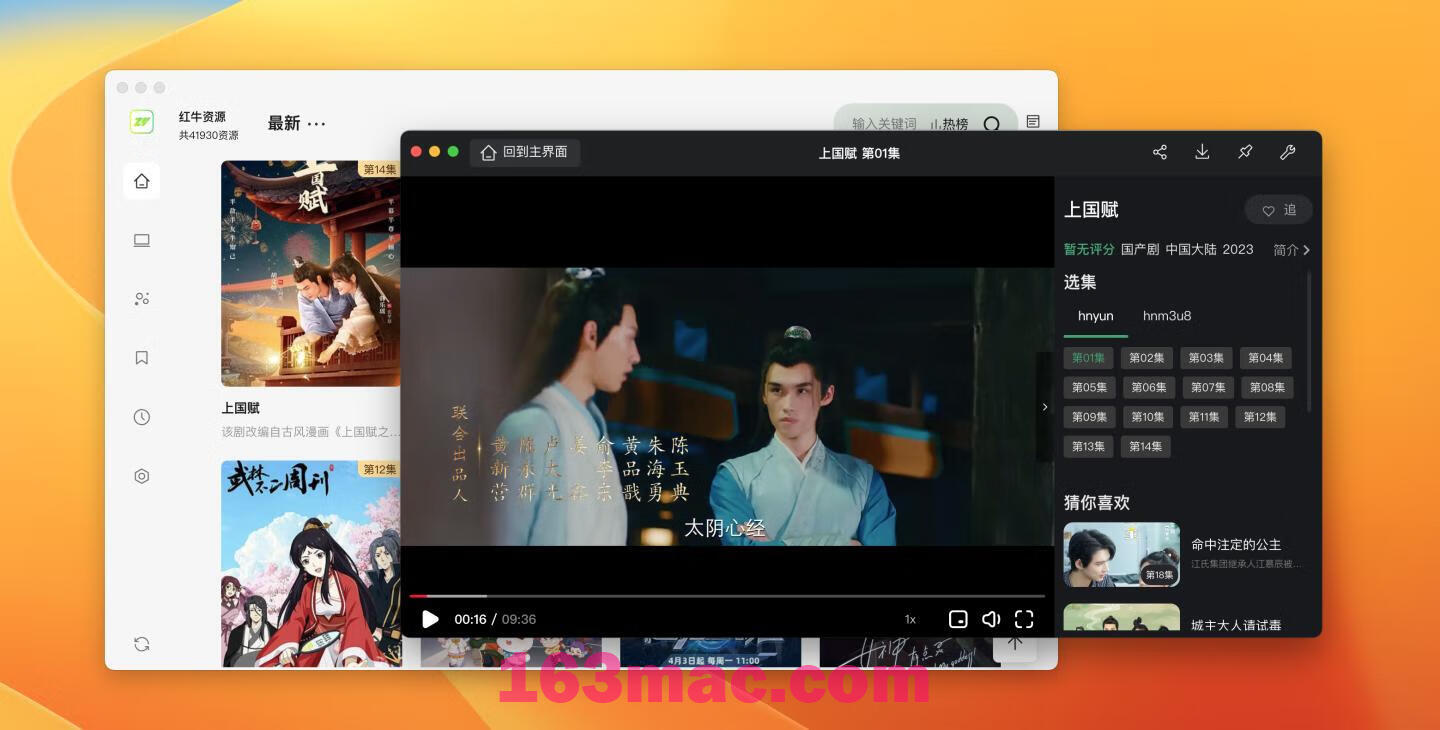This screenshot has height=730, width=1440.
Task: Click the 国产剧 genre tag
Action: [x=1141, y=249]
